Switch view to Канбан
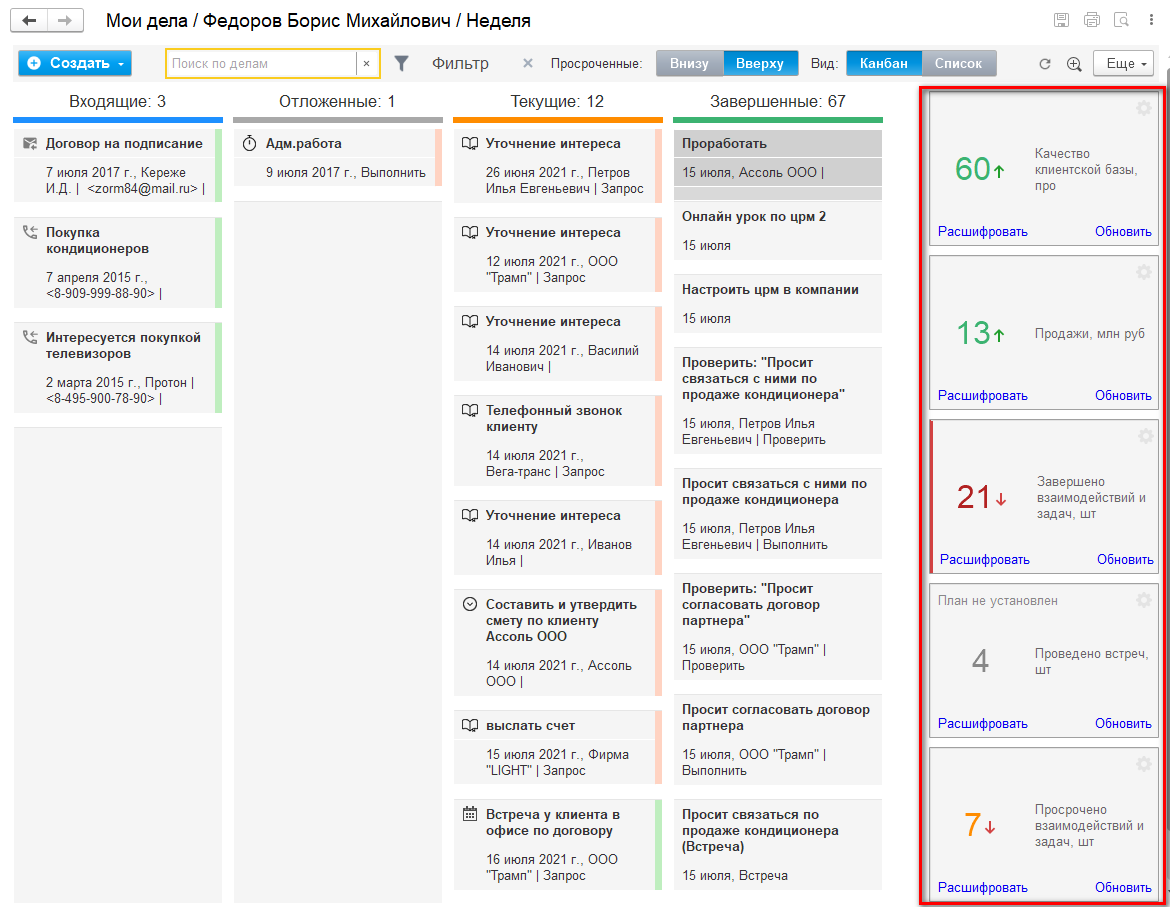The height and width of the screenshot is (907, 1170). pos(883,63)
